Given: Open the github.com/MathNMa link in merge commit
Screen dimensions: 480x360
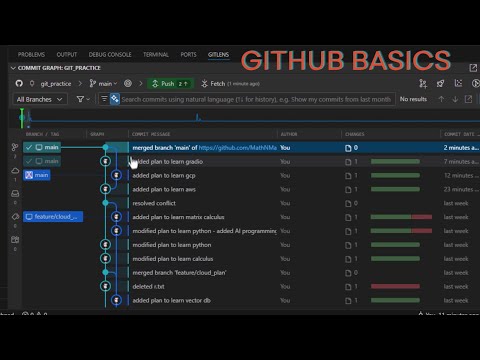Looking at the screenshot, I should (238, 148).
